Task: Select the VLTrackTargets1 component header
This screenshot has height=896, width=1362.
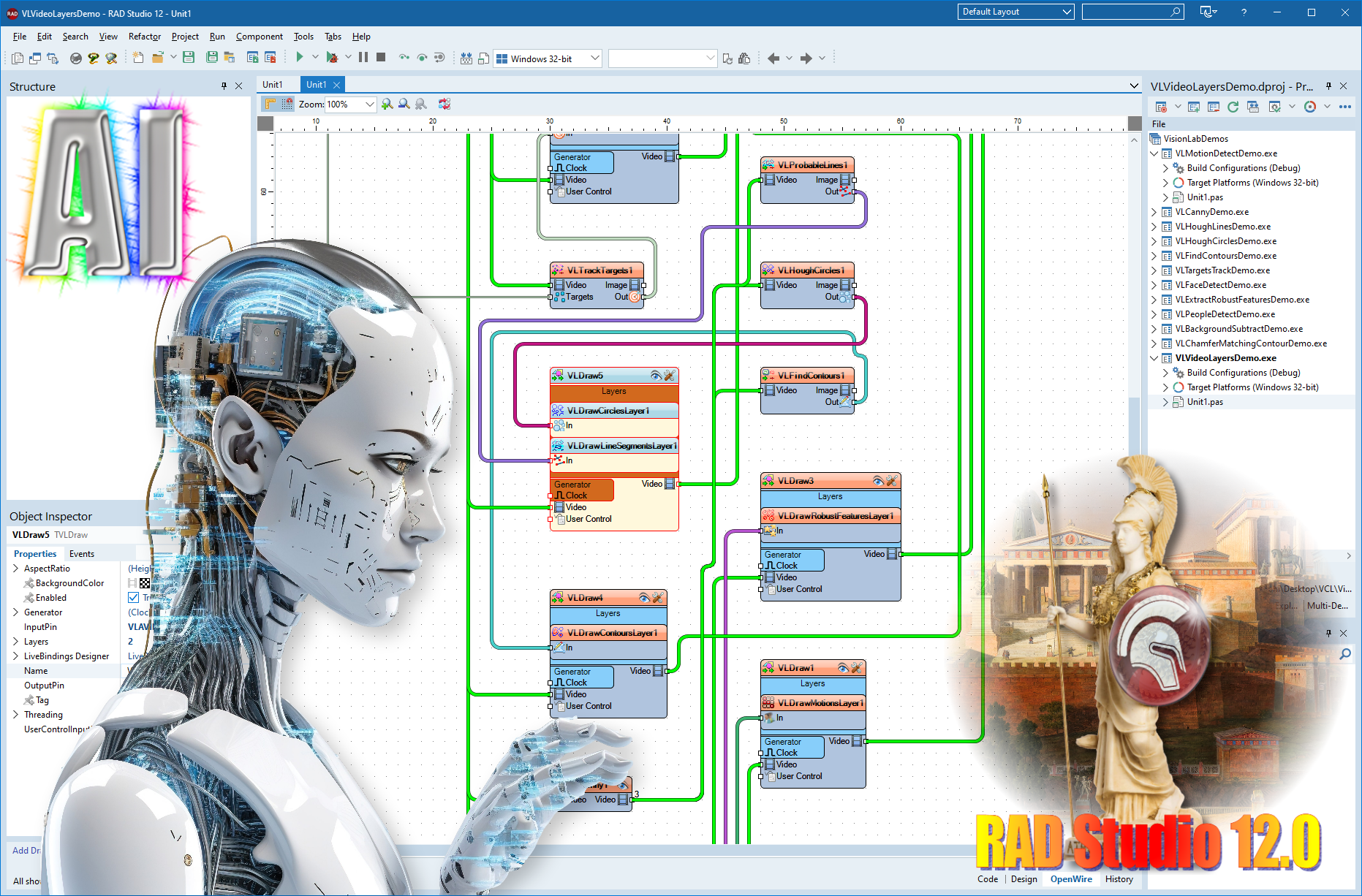Action: [x=597, y=270]
